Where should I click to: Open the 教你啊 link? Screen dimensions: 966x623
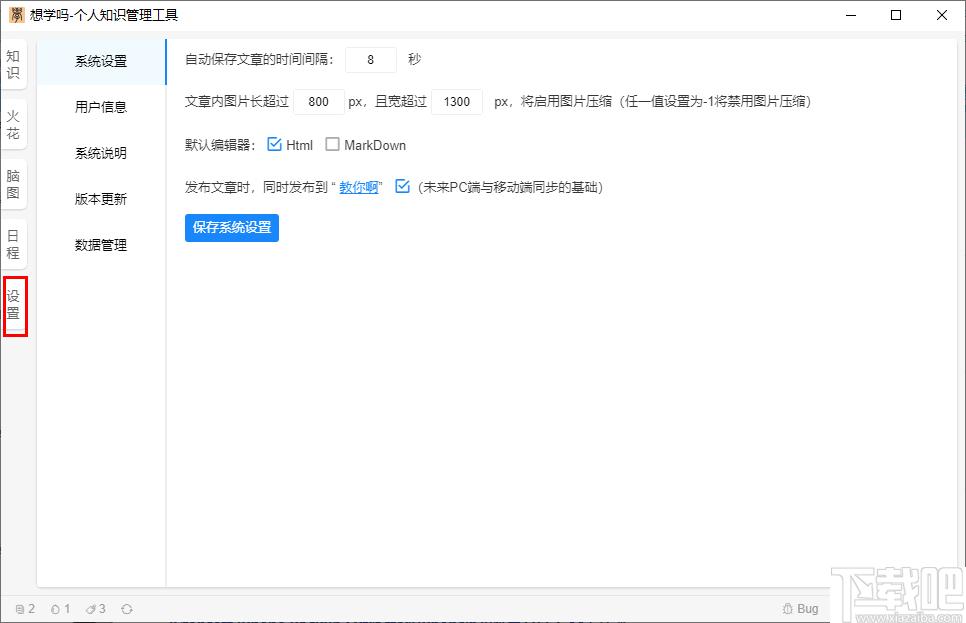tap(359, 187)
